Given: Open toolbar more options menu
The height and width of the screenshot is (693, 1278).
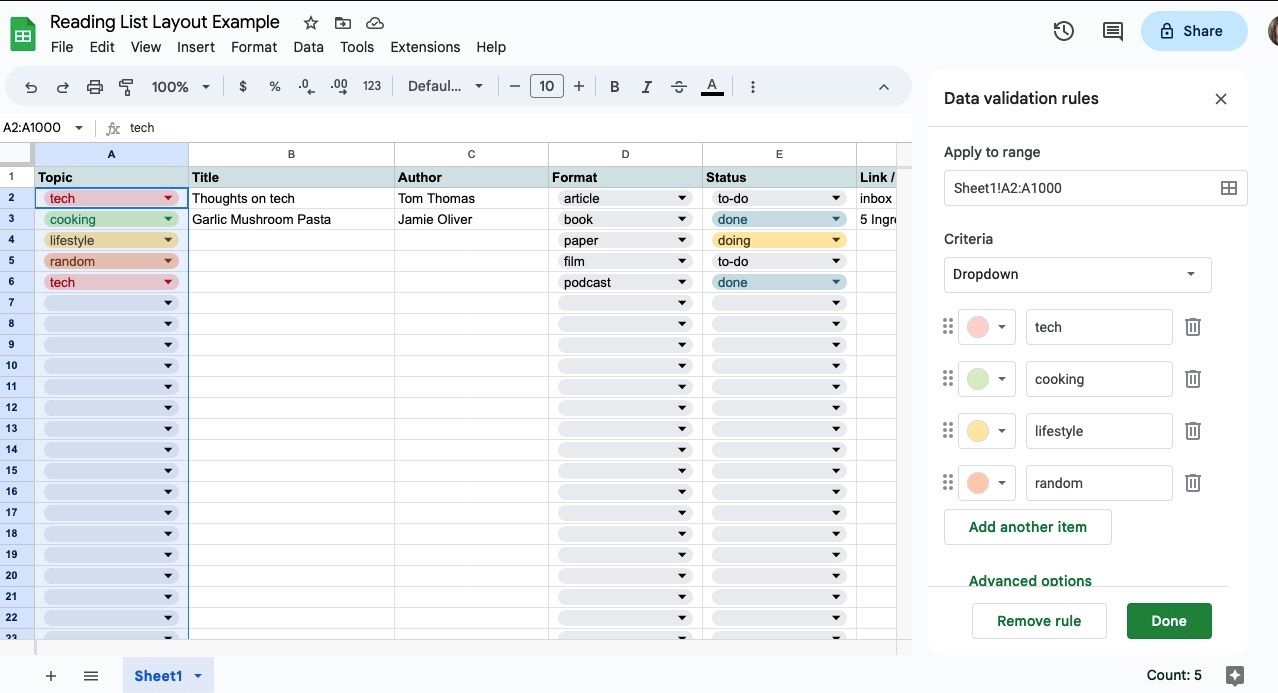Looking at the screenshot, I should [753, 87].
